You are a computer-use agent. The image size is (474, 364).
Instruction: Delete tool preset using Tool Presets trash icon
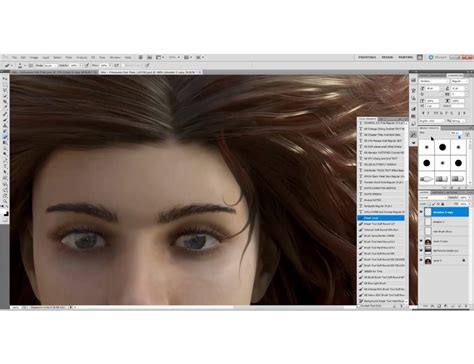402,305
